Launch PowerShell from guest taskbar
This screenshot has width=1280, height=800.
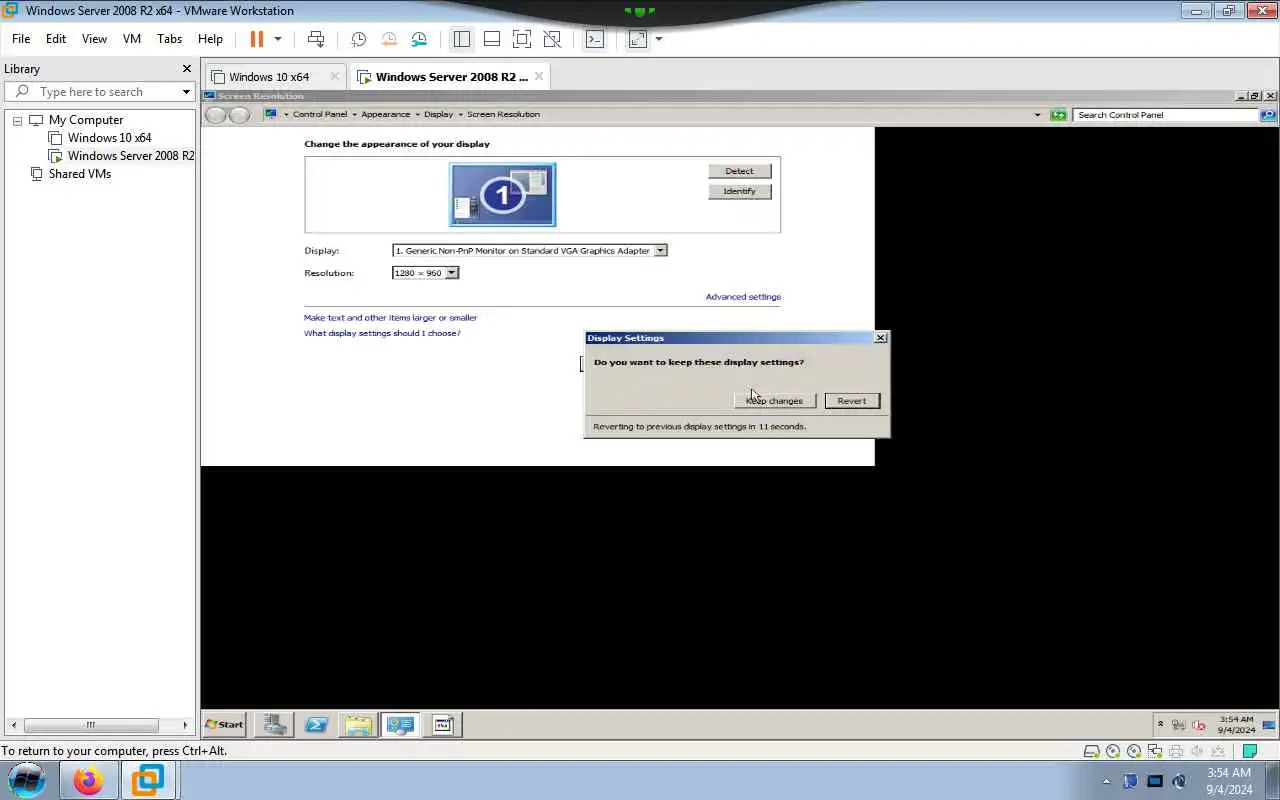(x=316, y=725)
